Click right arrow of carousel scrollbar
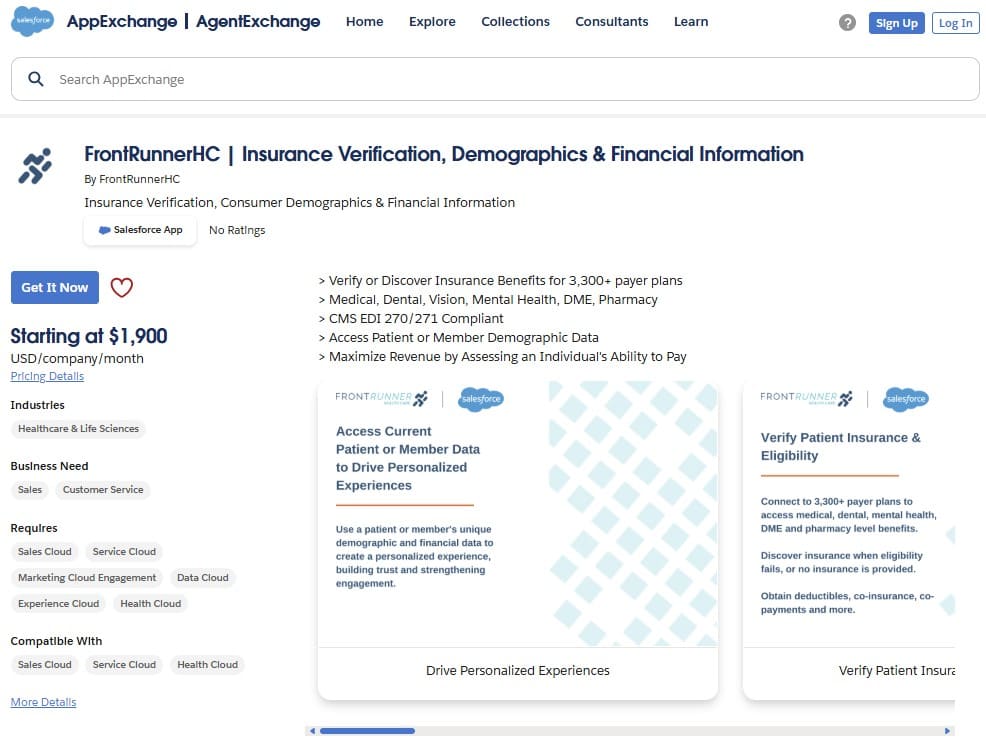 pos(947,730)
